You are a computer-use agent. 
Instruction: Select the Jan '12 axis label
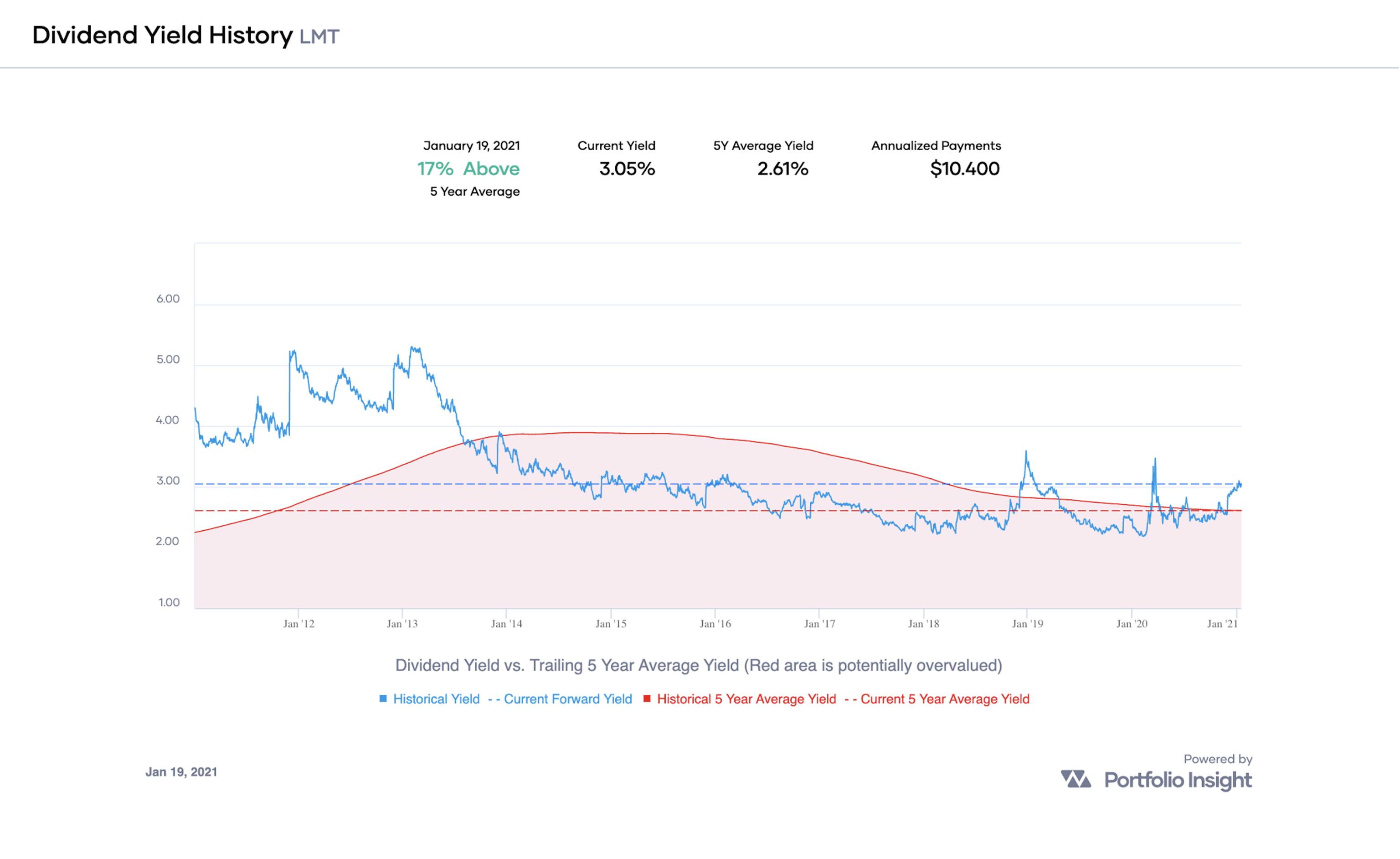tap(299, 624)
